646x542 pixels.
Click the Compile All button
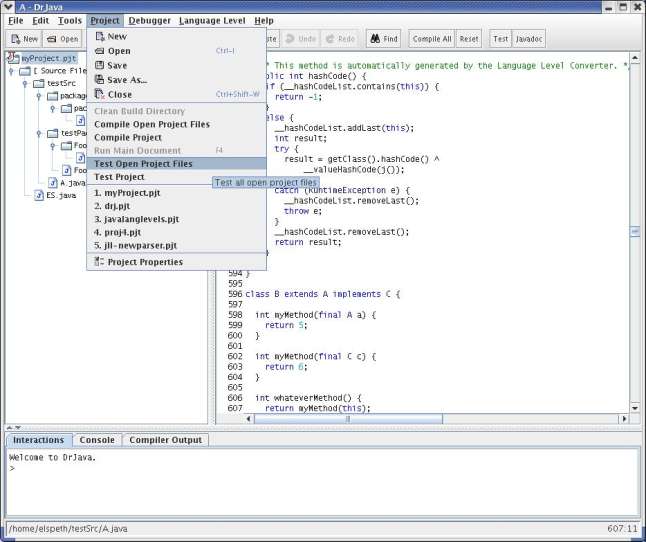click(432, 39)
